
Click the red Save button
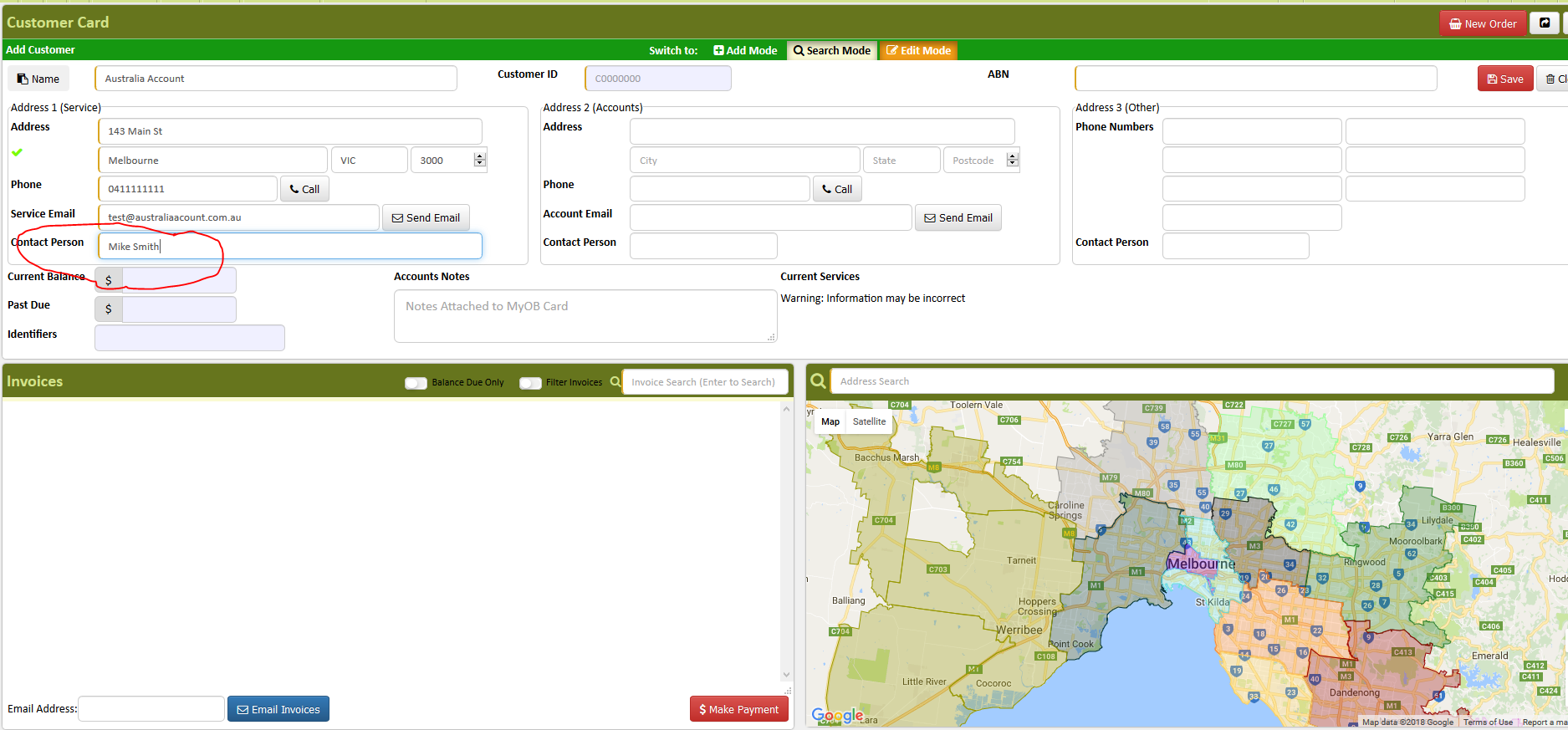click(1505, 79)
